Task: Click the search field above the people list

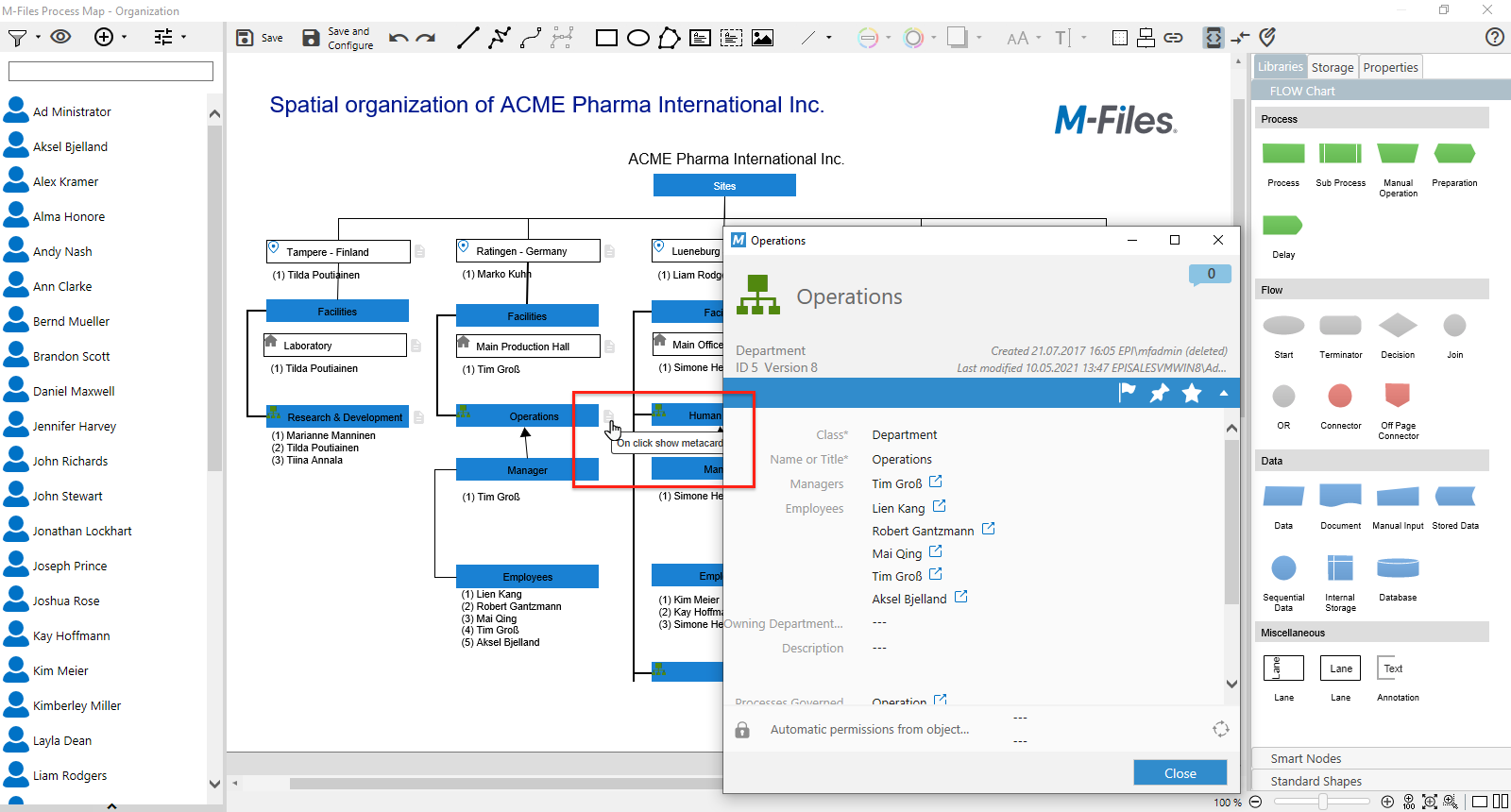Action: tap(110, 72)
